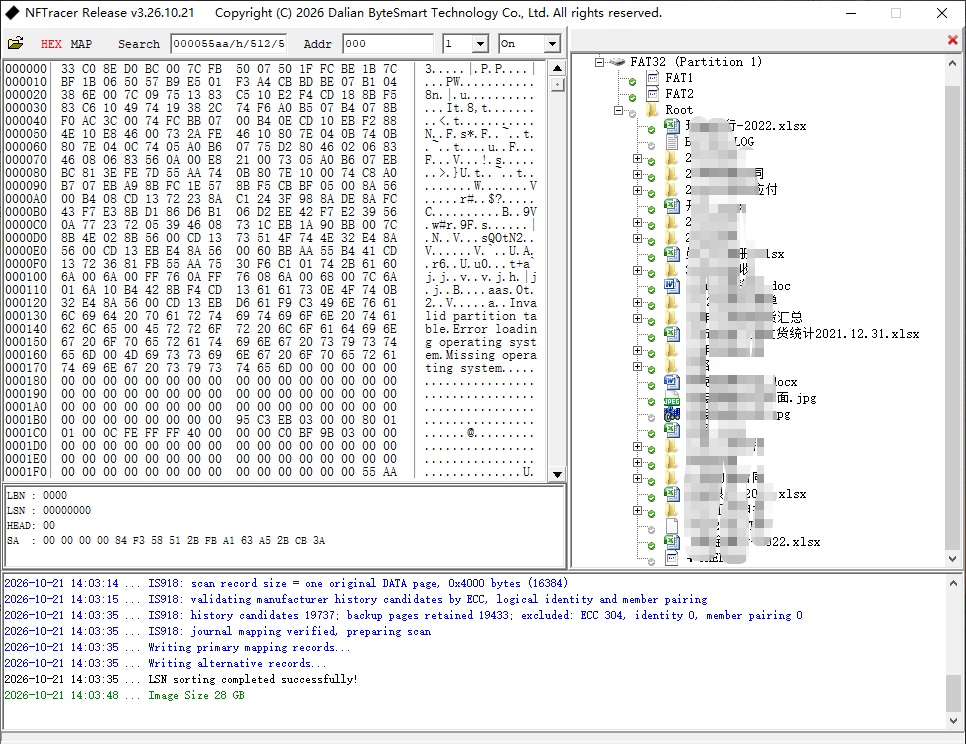Toggle the check mark of 货统计2021.12.31.xlsx

(651, 338)
